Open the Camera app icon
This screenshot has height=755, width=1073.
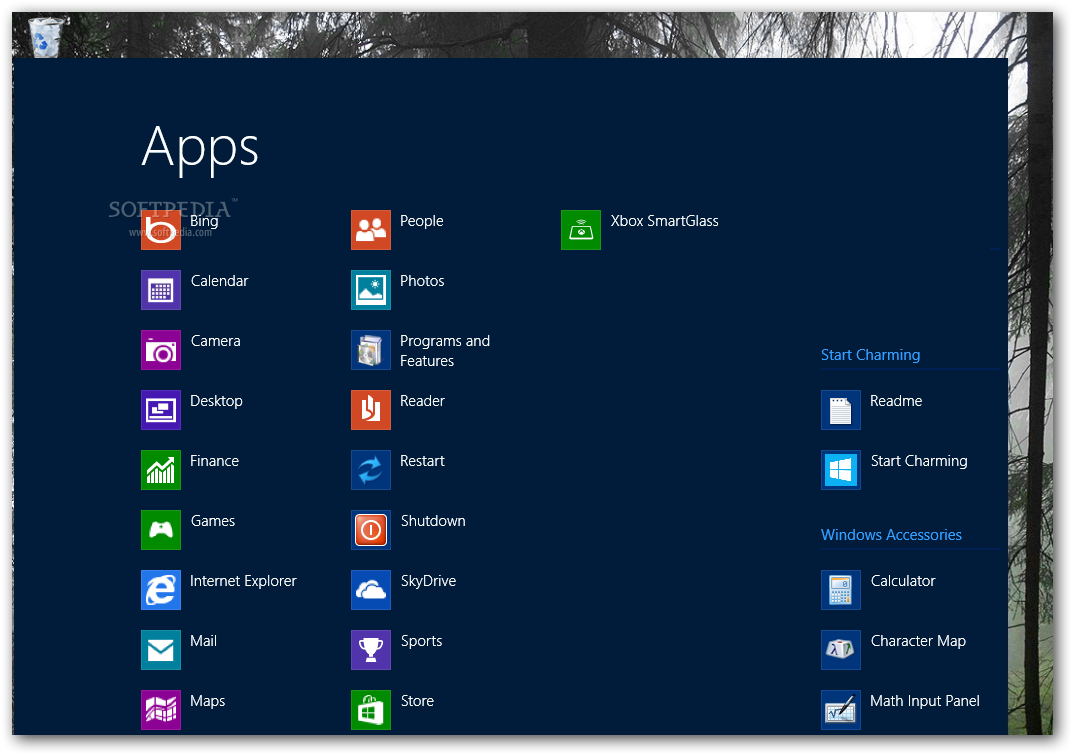click(x=161, y=350)
